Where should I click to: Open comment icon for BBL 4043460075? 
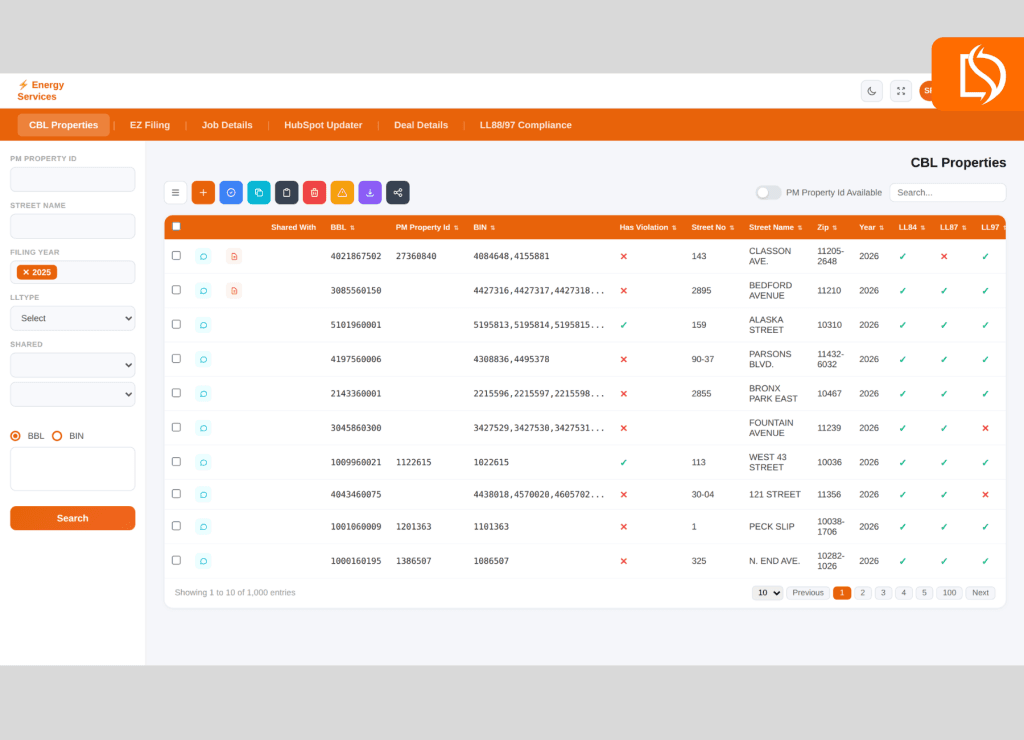click(203, 494)
